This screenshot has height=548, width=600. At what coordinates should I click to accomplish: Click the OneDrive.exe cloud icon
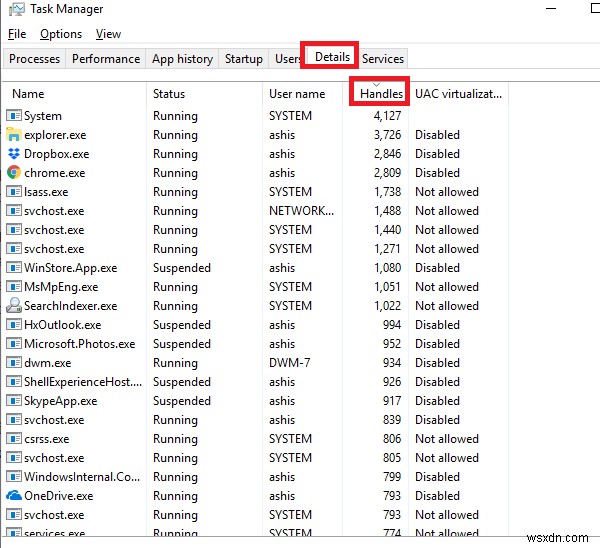pyautogui.click(x=14, y=496)
